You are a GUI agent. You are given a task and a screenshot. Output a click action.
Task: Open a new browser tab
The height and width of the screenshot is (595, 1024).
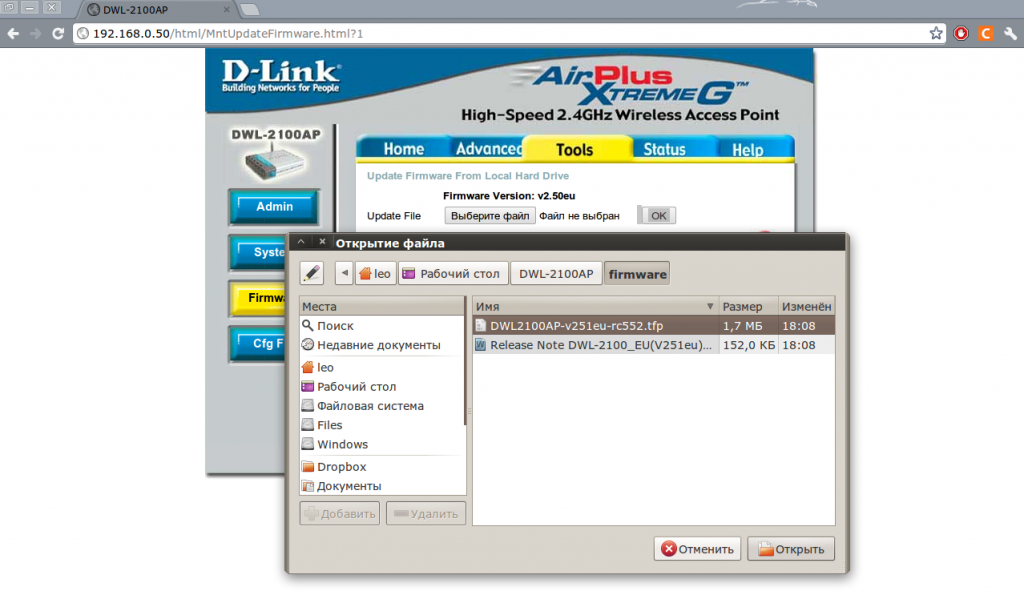(249, 10)
